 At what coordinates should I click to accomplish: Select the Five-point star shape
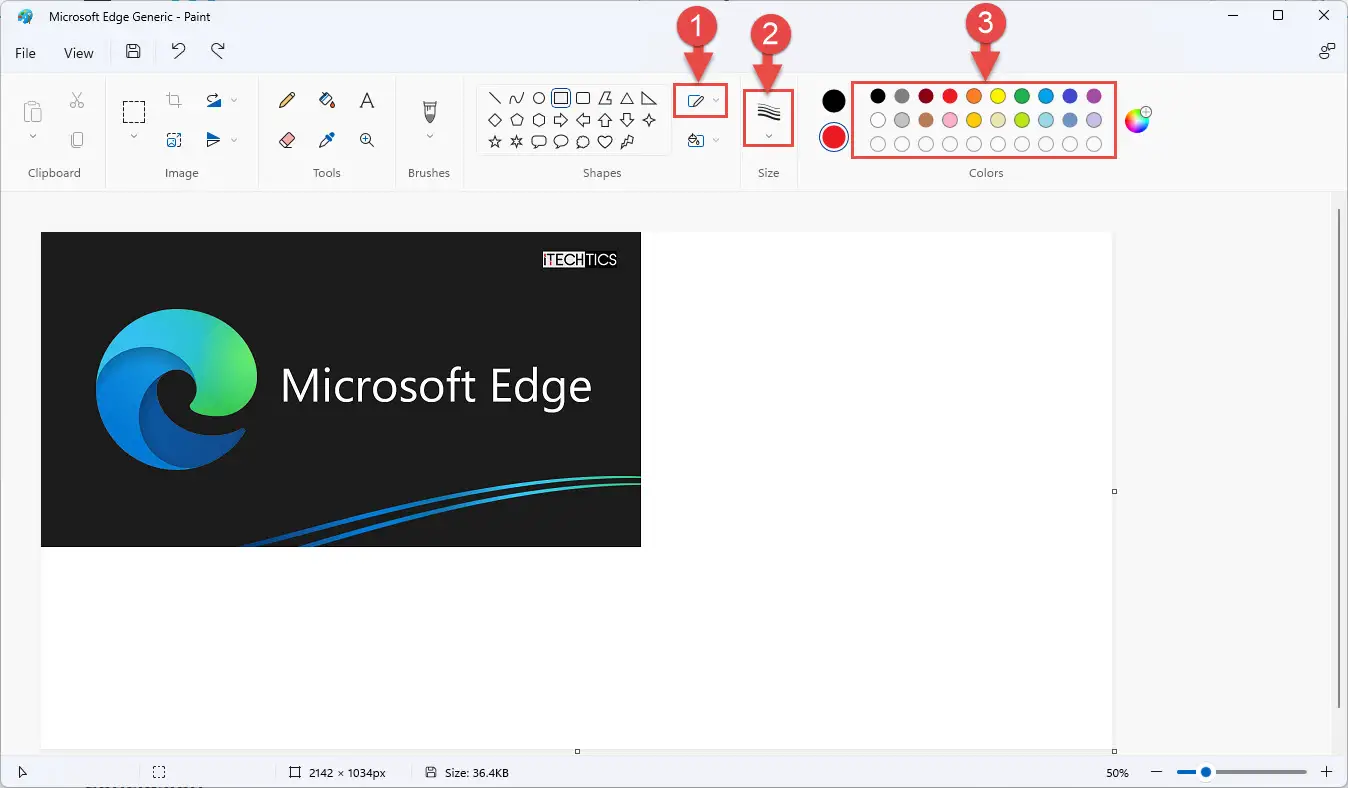click(495, 142)
